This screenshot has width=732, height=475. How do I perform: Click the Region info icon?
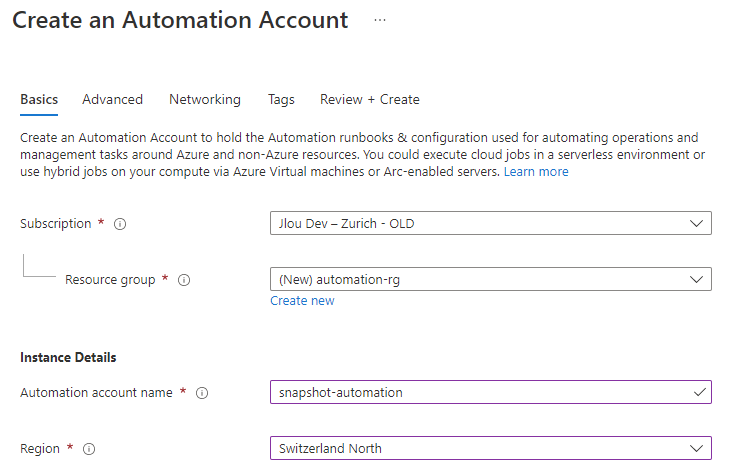click(x=89, y=449)
